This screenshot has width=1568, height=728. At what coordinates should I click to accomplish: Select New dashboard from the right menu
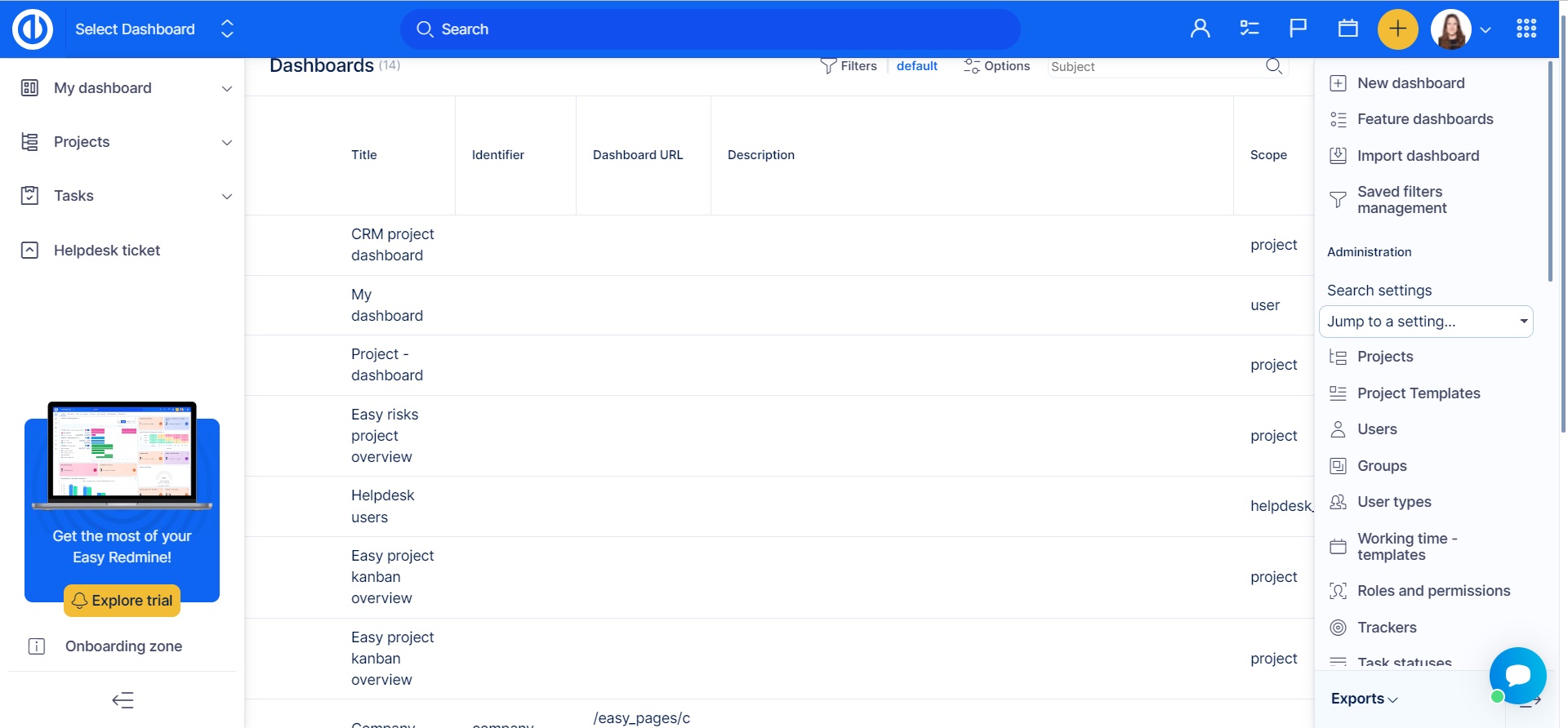(1410, 83)
